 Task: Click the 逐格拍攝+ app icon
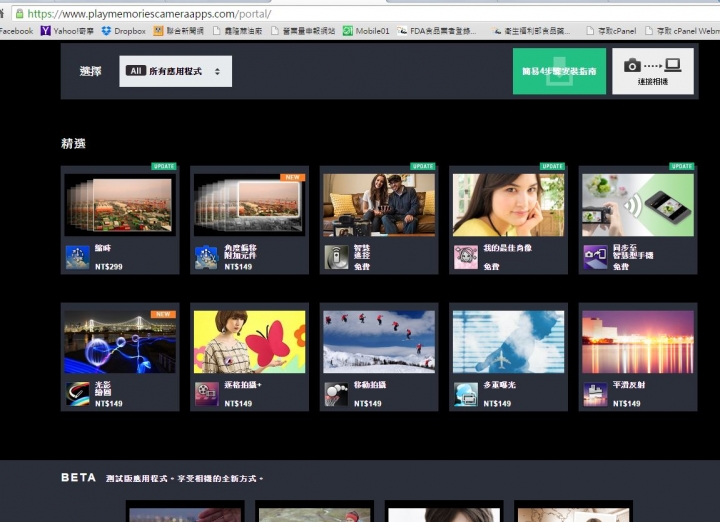tap(207, 394)
